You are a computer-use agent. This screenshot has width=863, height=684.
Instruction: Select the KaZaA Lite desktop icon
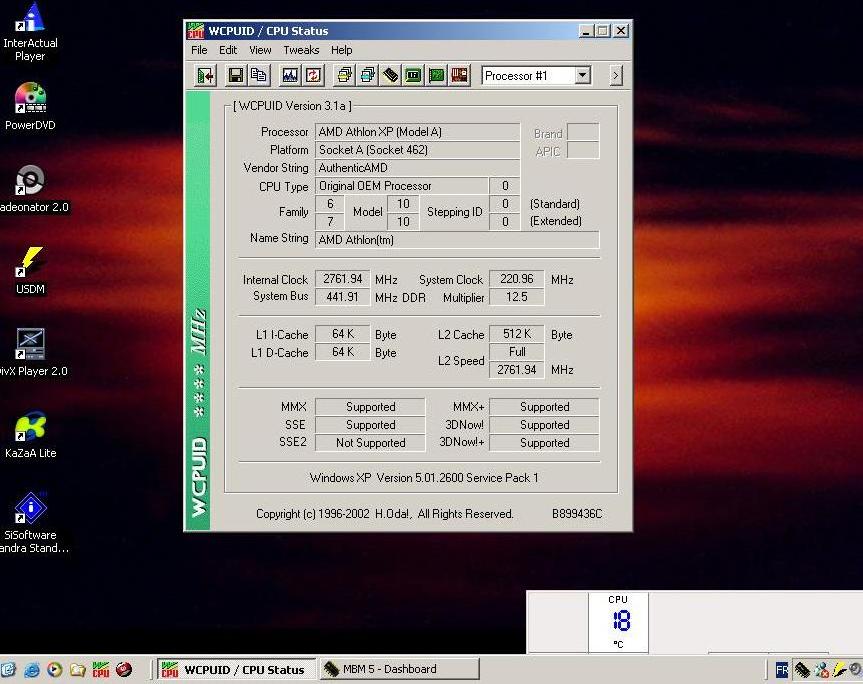[x=30, y=435]
